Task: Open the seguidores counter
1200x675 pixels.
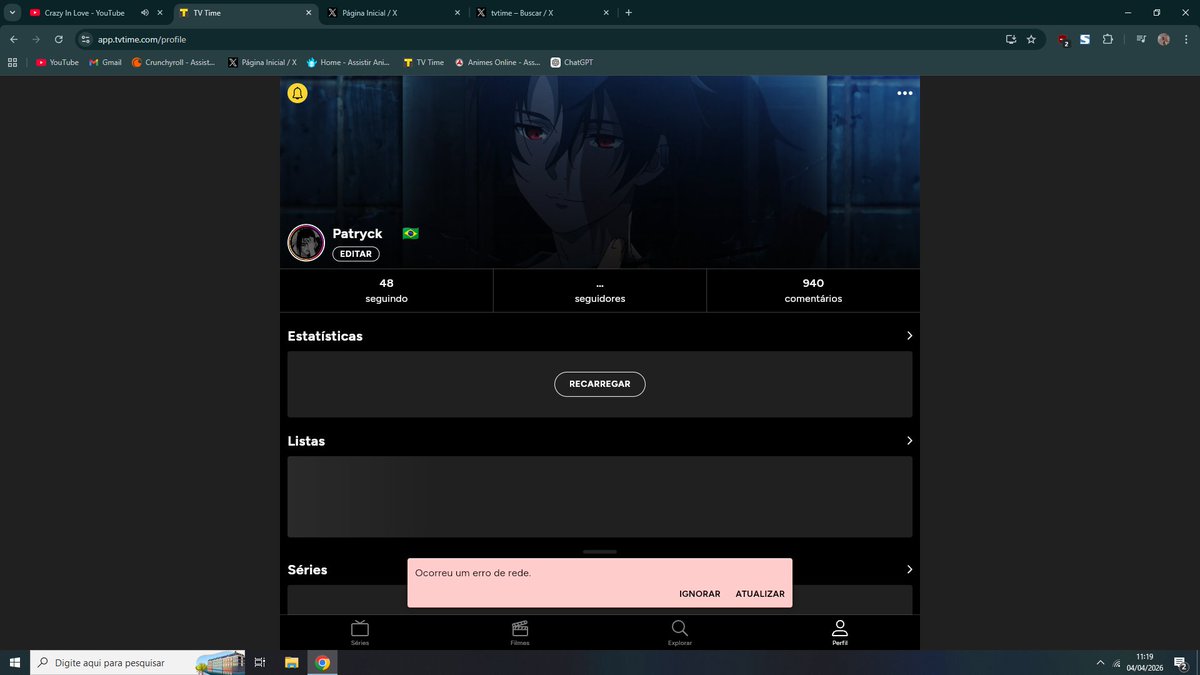Action: 600,290
